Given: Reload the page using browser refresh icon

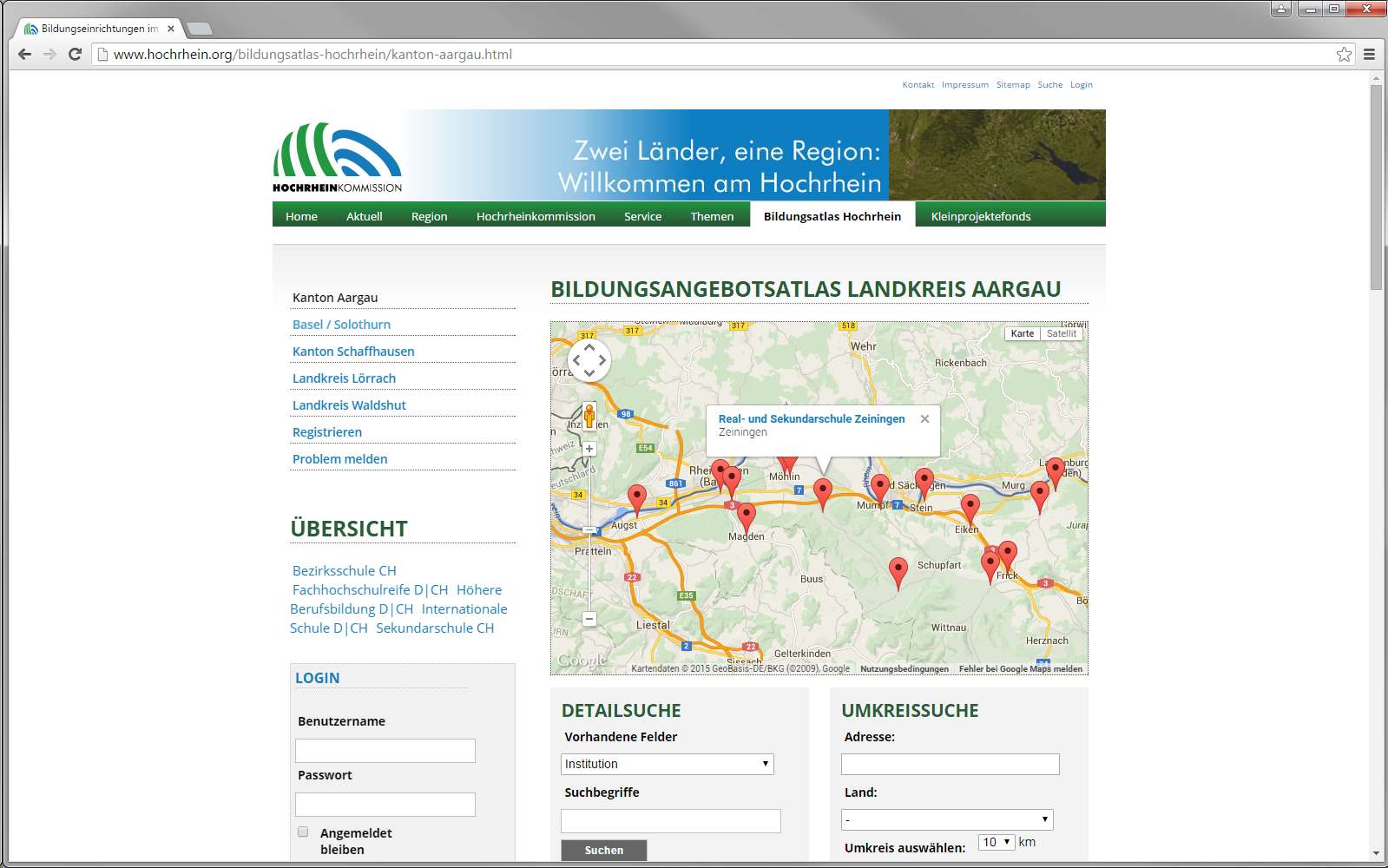Looking at the screenshot, I should pyautogui.click(x=76, y=55).
